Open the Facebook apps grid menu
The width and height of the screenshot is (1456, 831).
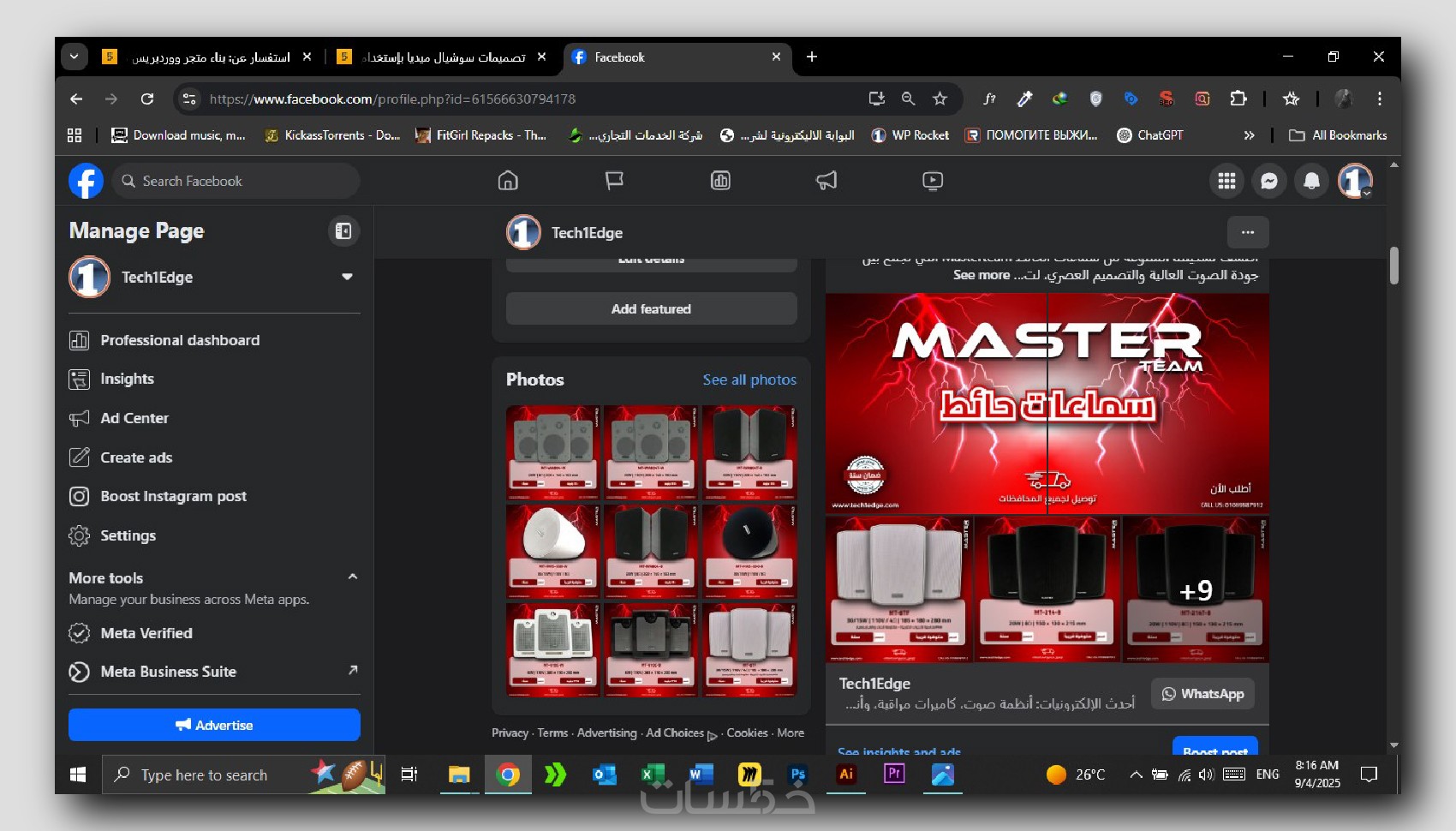tap(1226, 181)
